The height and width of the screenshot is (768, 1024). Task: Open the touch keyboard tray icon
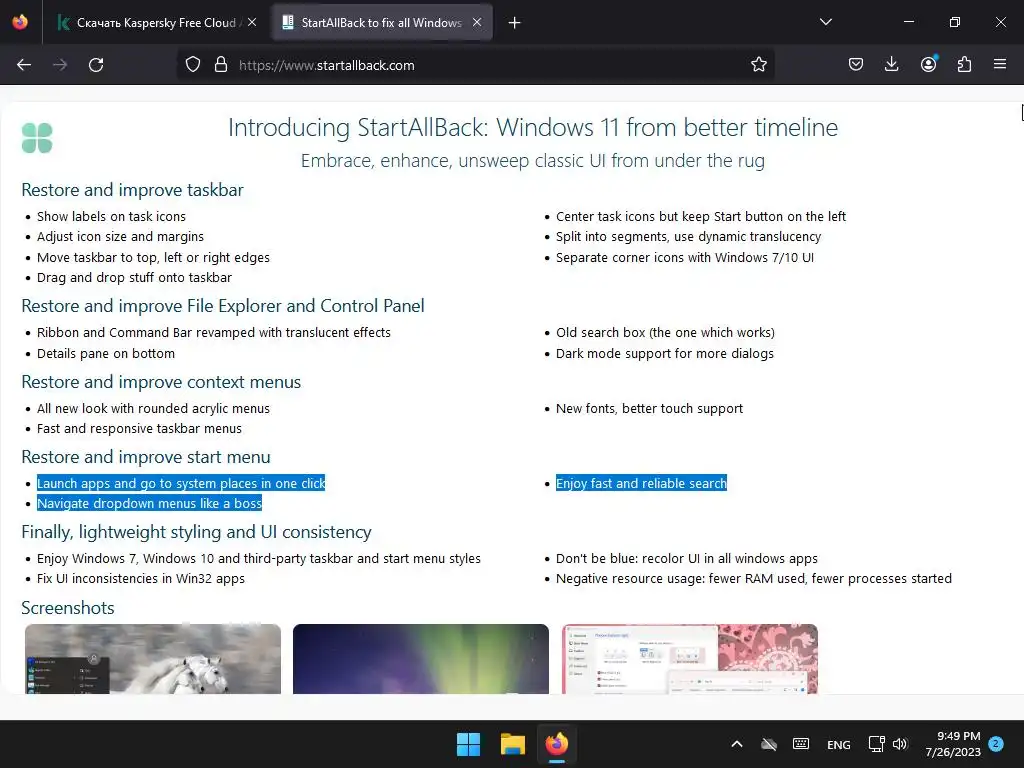tap(801, 744)
